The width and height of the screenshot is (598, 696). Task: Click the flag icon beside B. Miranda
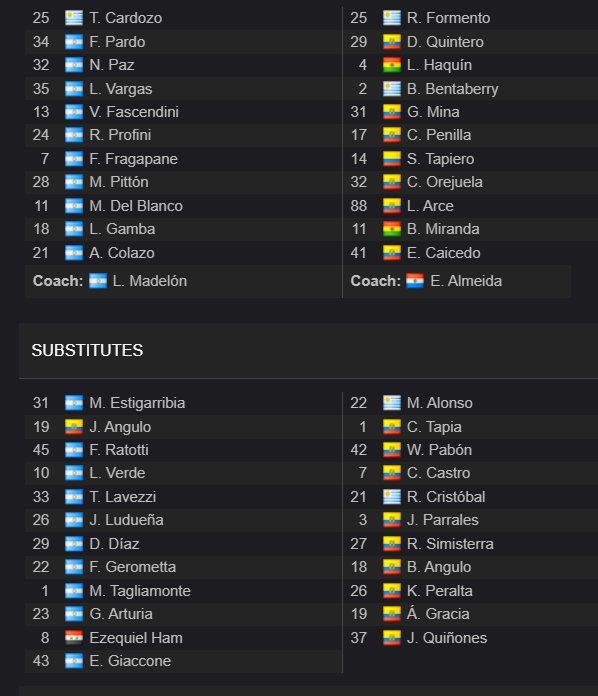tap(392, 229)
